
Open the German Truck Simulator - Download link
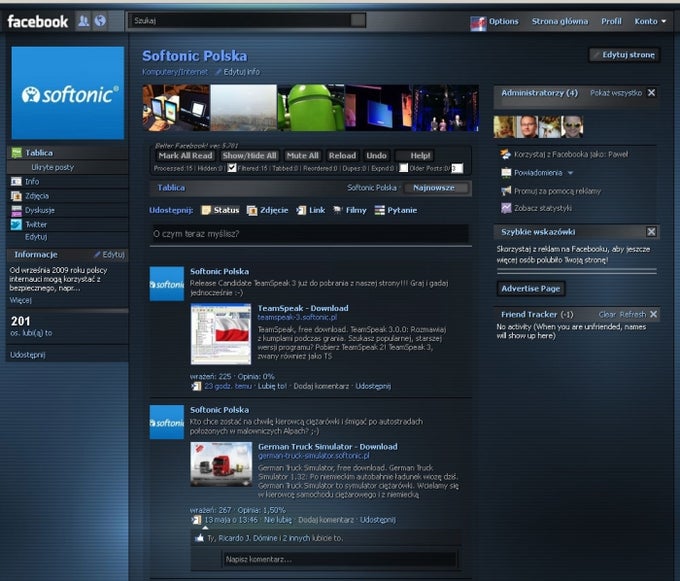click(x=327, y=447)
